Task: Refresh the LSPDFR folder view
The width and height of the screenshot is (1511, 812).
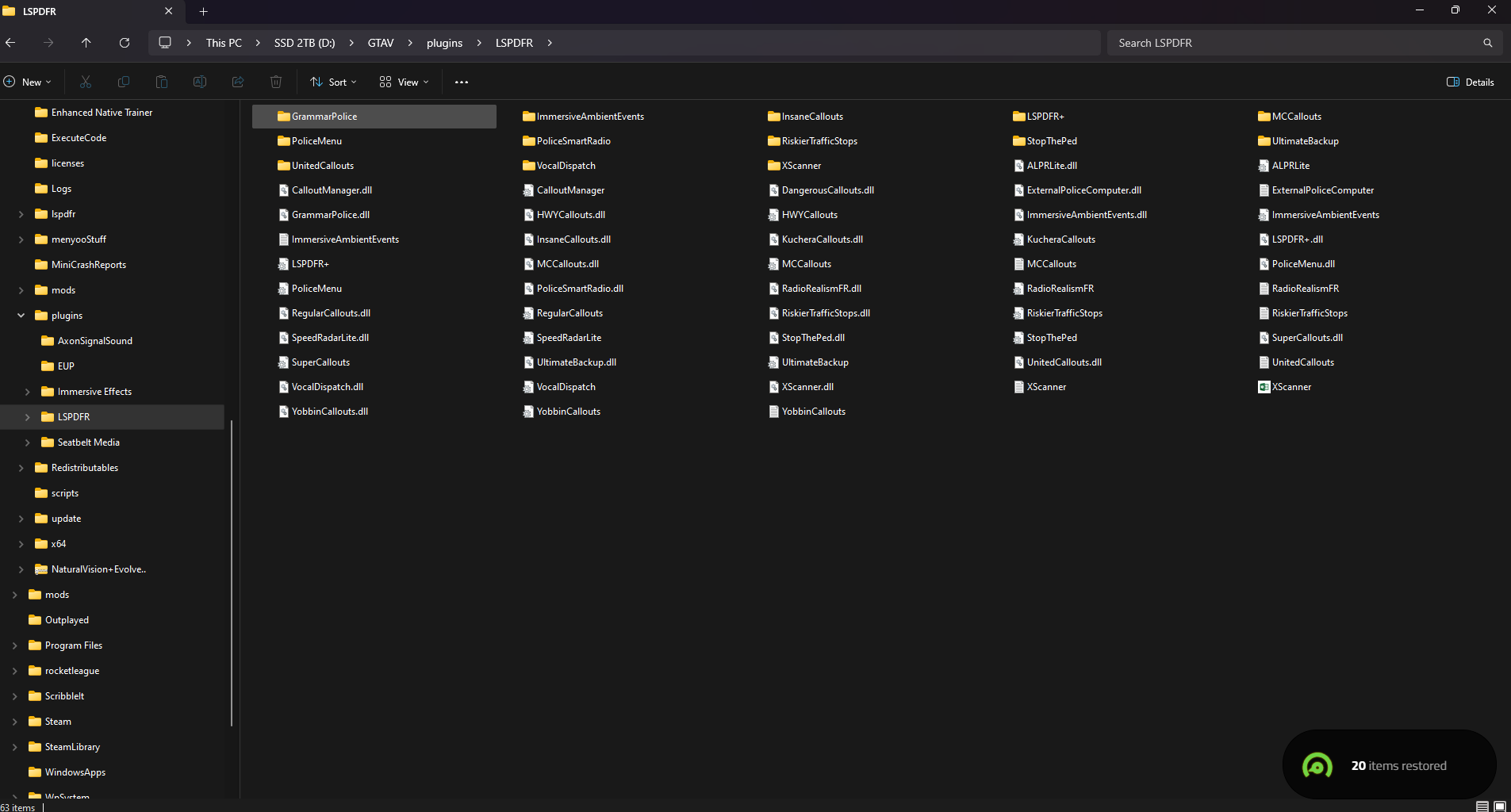Action: 125,43
